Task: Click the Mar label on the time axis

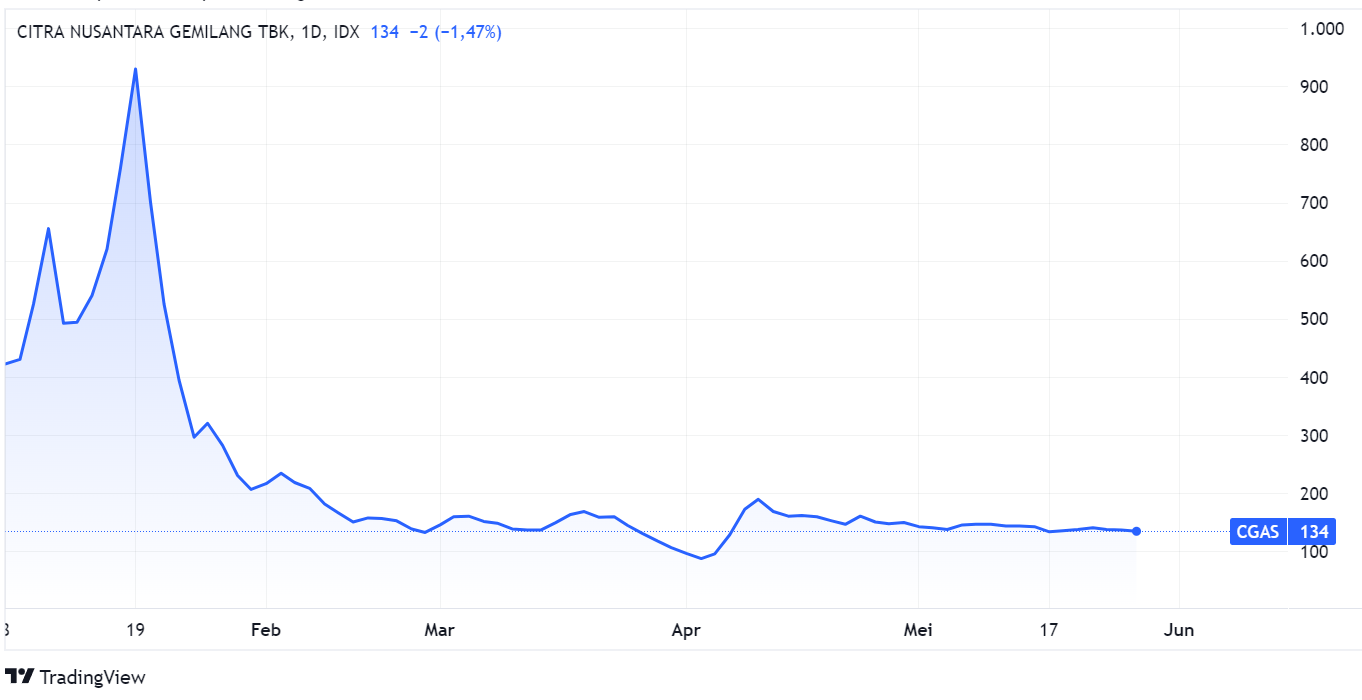Action: [x=439, y=630]
